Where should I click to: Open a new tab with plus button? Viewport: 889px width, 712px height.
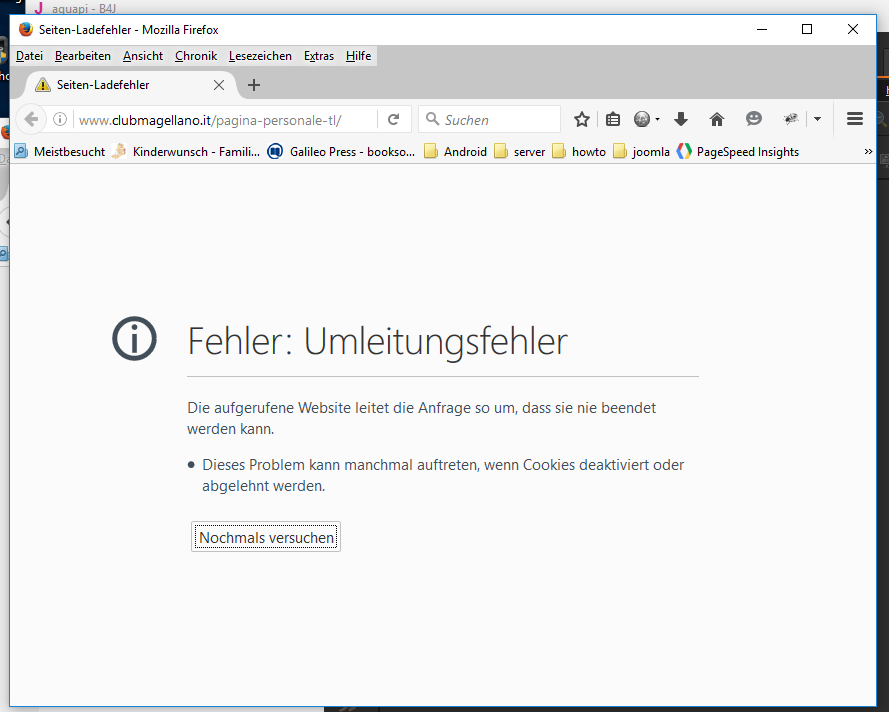[x=254, y=85]
